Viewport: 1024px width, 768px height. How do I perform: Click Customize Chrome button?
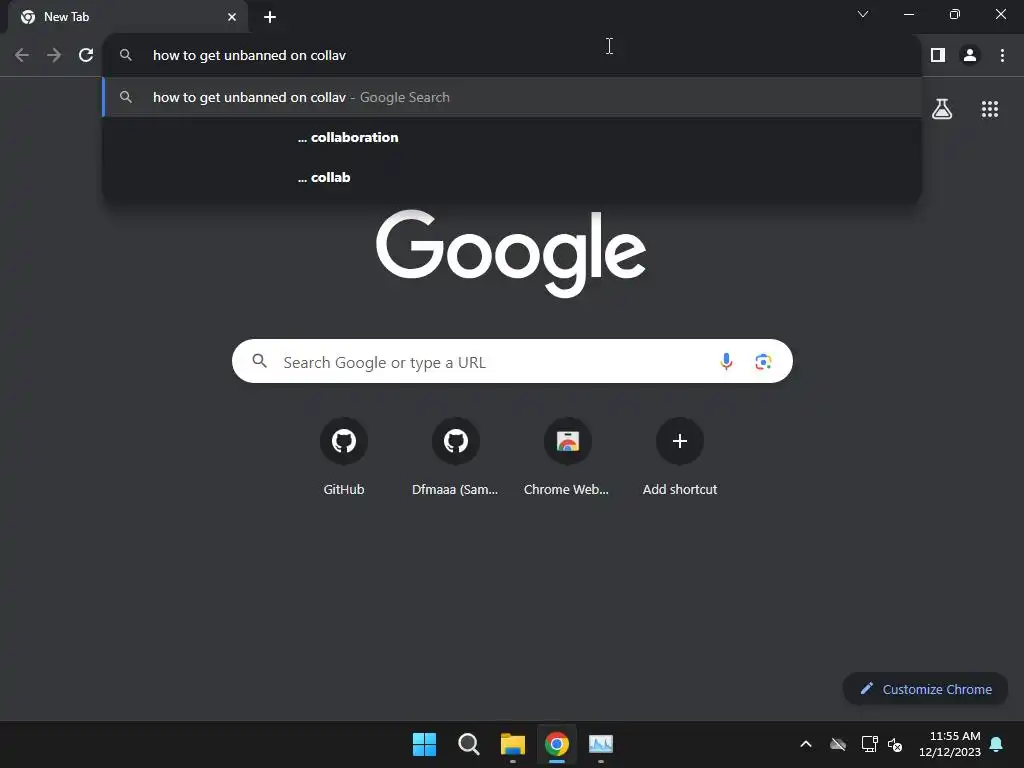point(925,689)
